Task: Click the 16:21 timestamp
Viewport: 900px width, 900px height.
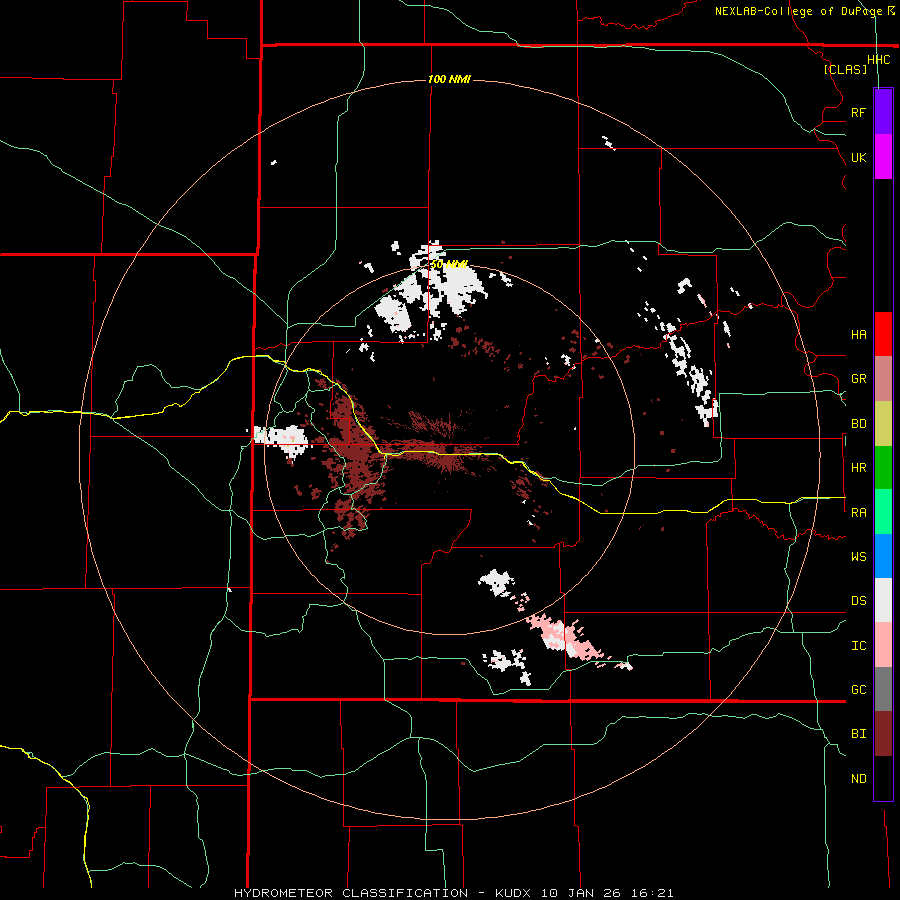Action: (653, 893)
